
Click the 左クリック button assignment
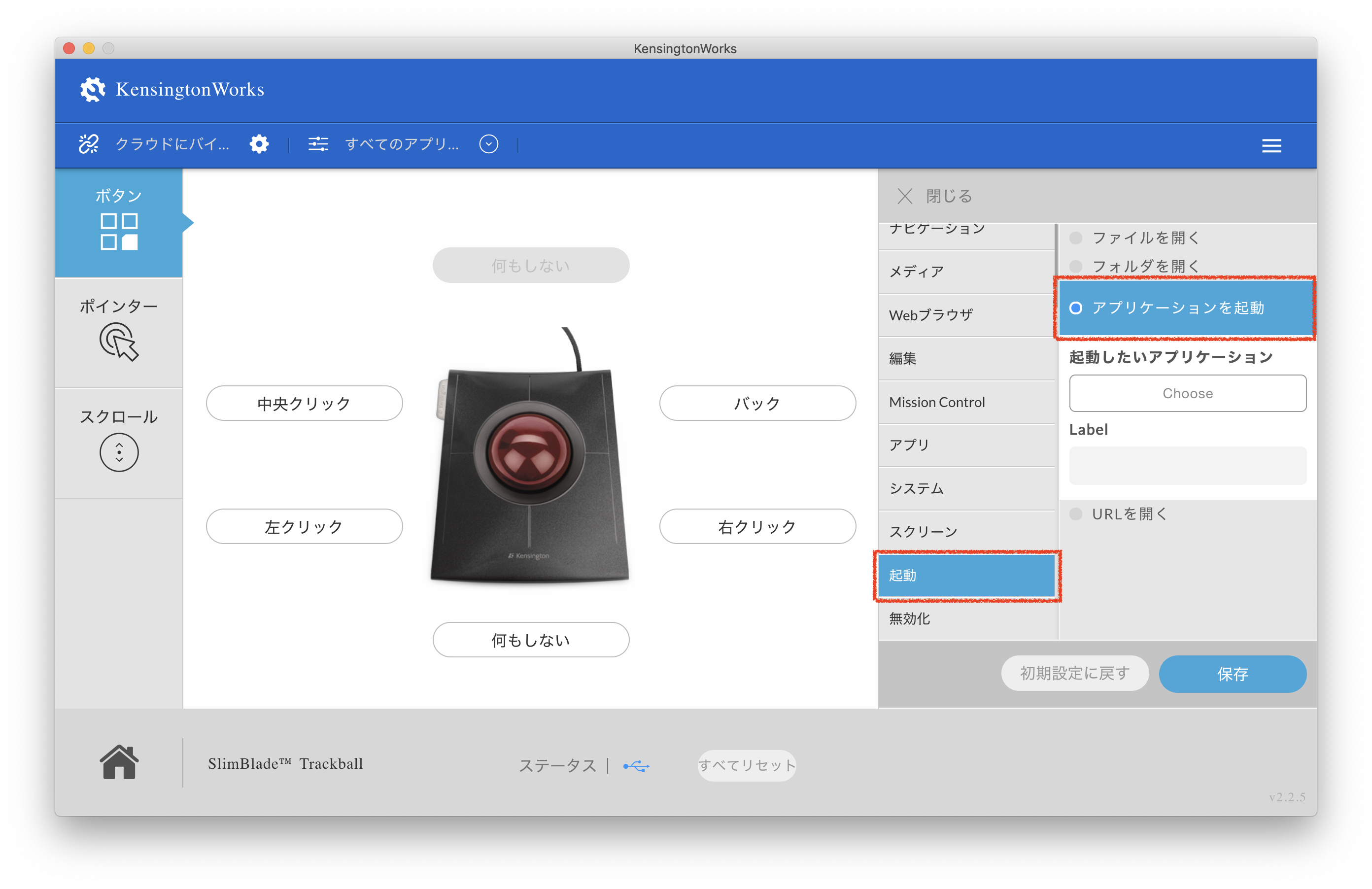pos(304,526)
